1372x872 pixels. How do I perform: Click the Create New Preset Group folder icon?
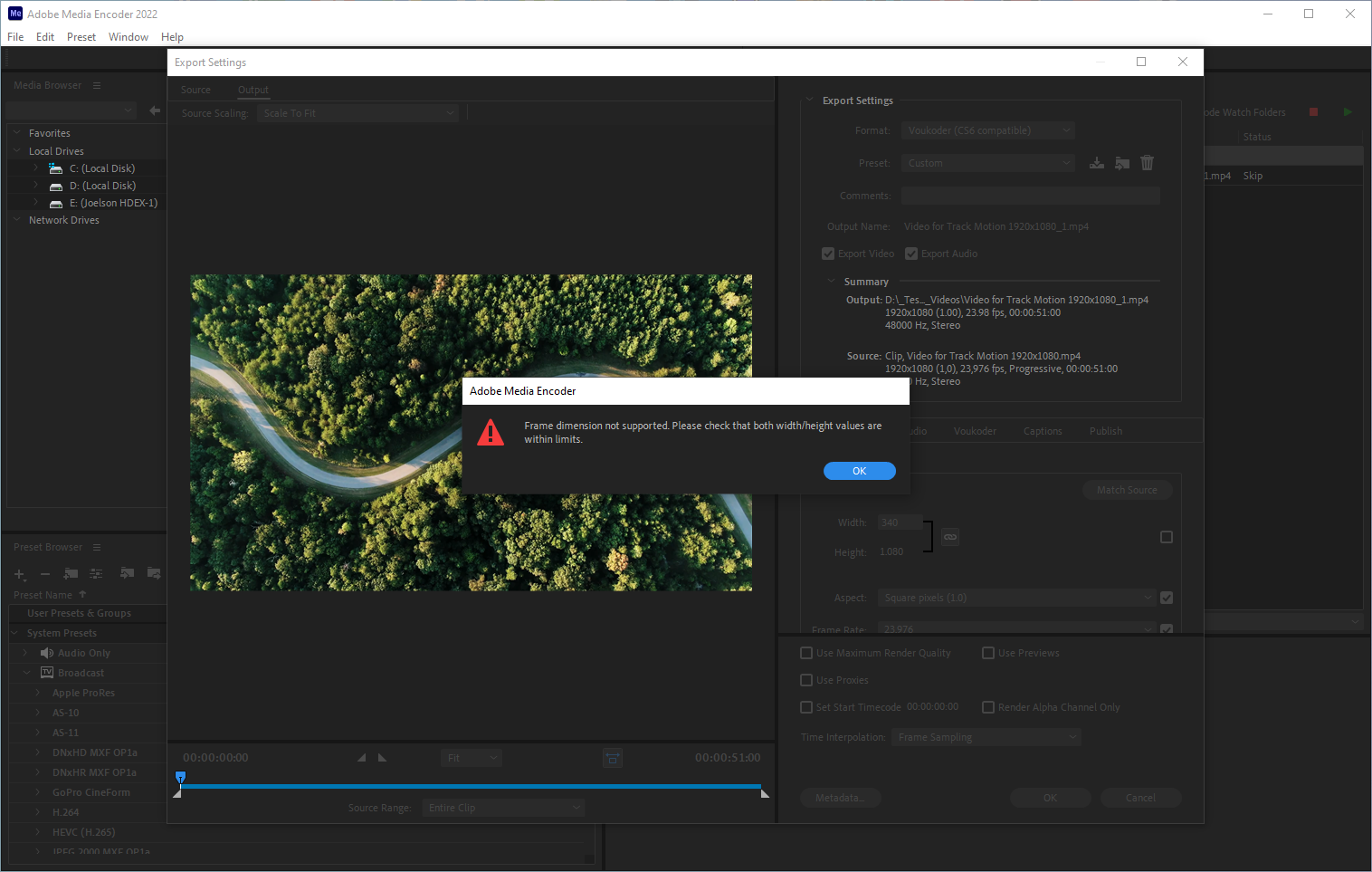pos(71,574)
